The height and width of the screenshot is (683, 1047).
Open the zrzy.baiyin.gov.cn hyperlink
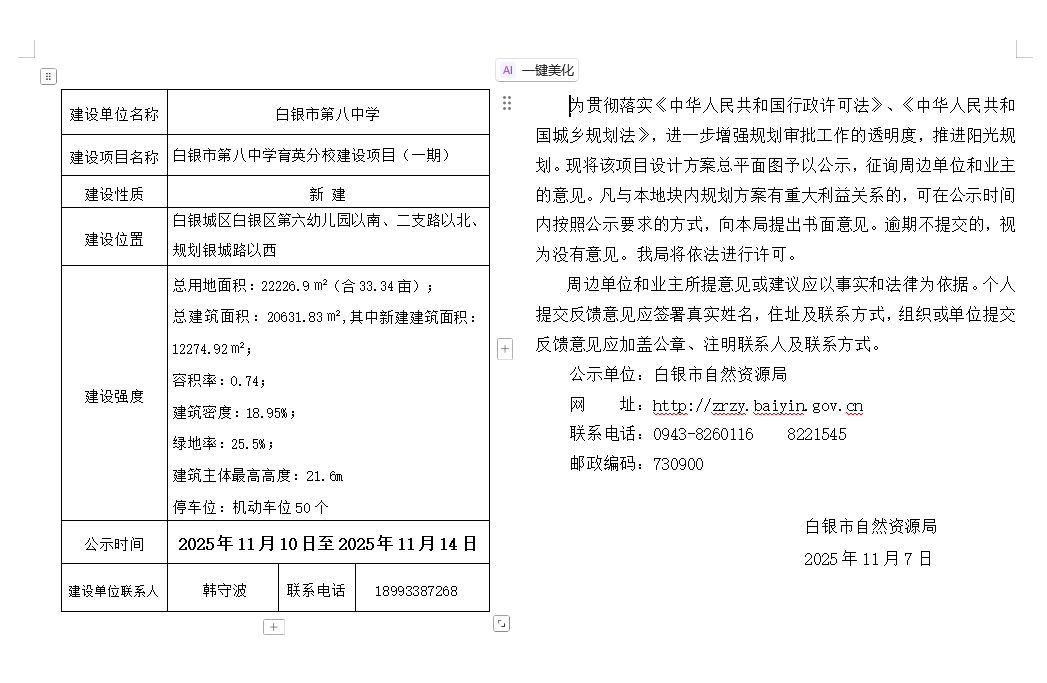757,405
